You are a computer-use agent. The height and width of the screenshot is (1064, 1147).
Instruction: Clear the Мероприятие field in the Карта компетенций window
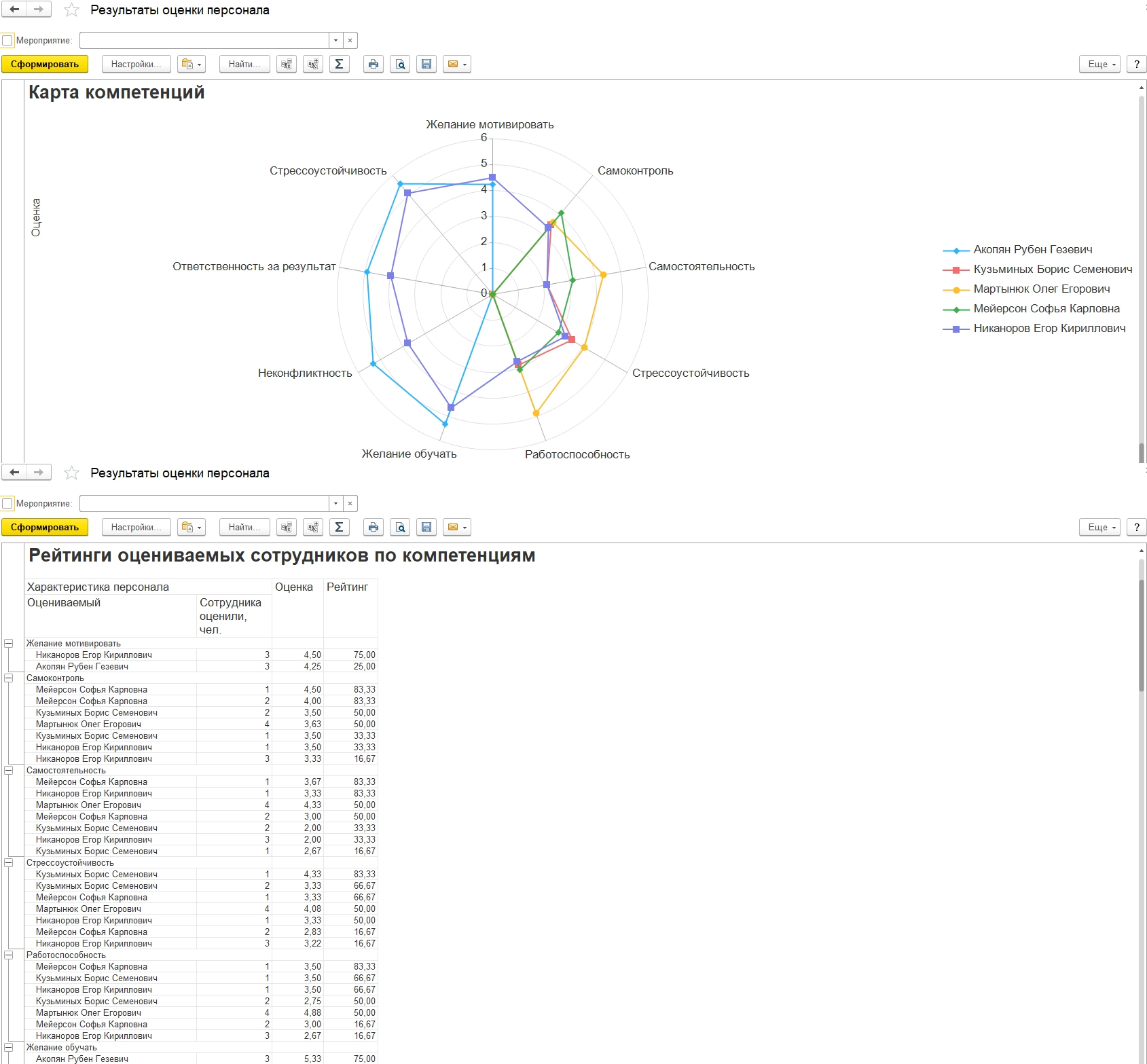(350, 41)
